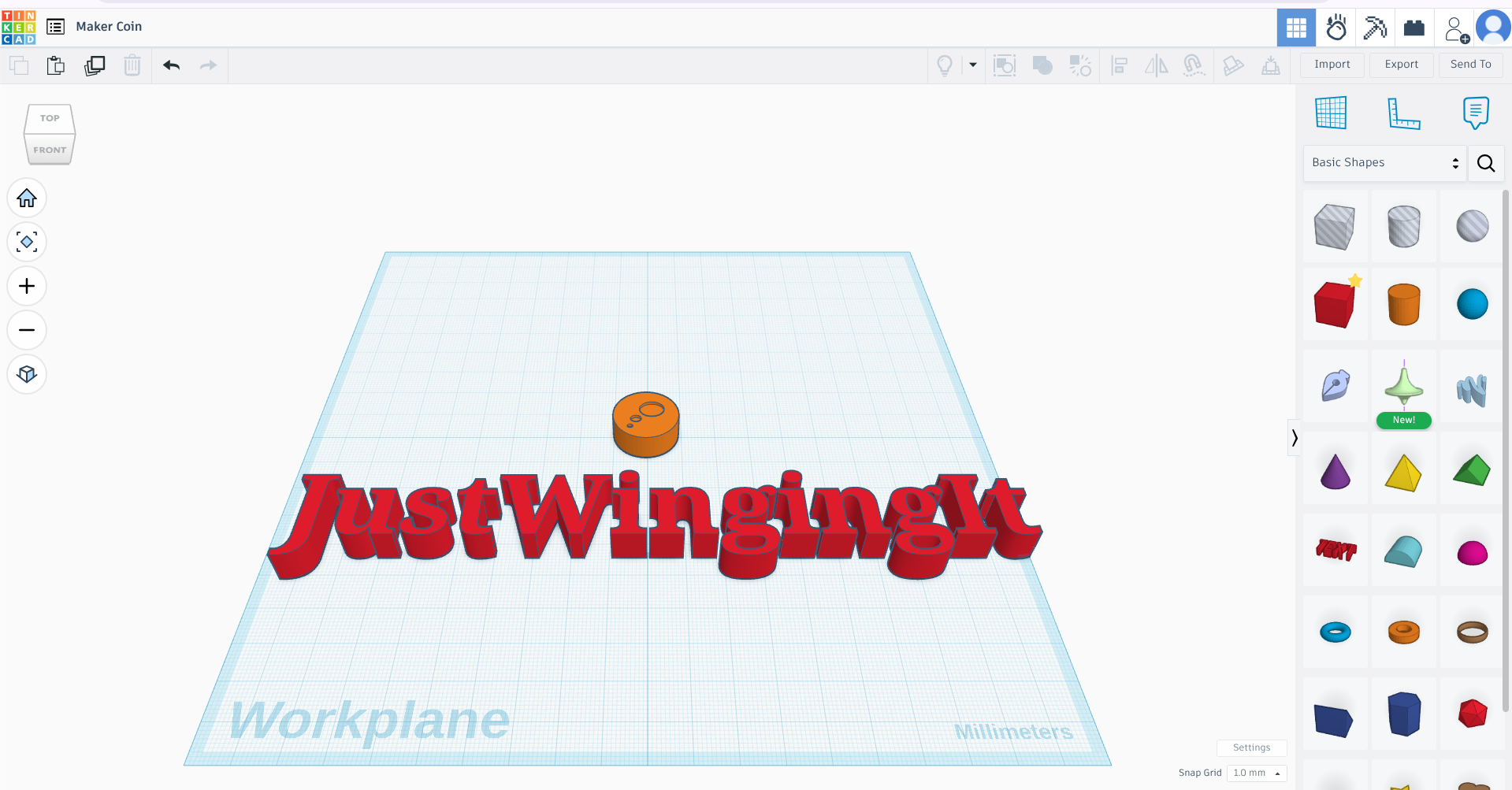Viewport: 1512px width, 790px height.
Task: Undo the last action
Action: [x=171, y=65]
